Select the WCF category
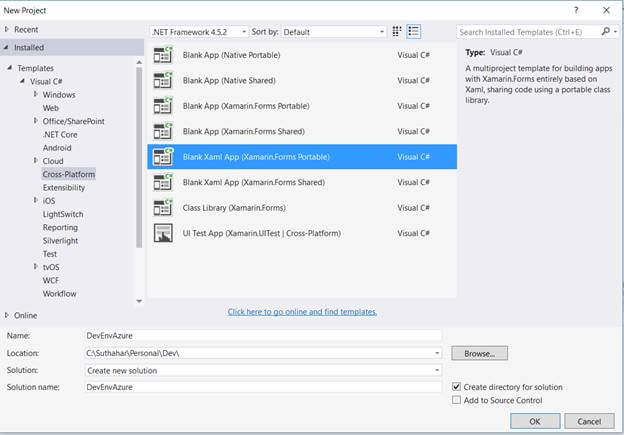This screenshot has width=624, height=435. (51, 280)
